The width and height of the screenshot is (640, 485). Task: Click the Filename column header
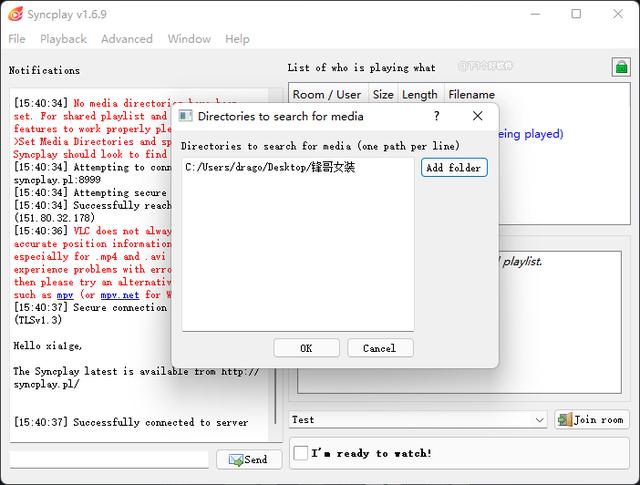pyautogui.click(x=471, y=95)
